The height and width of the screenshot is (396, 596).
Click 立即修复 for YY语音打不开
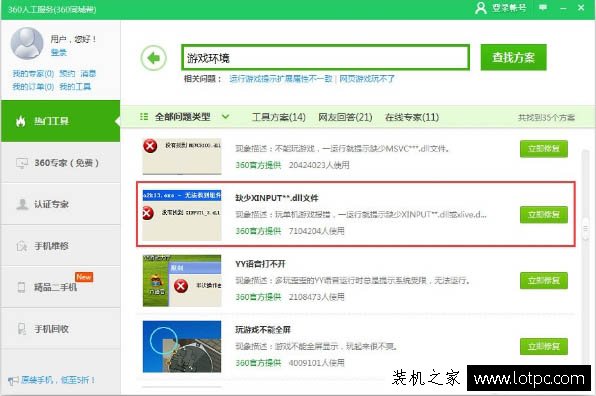(x=544, y=280)
